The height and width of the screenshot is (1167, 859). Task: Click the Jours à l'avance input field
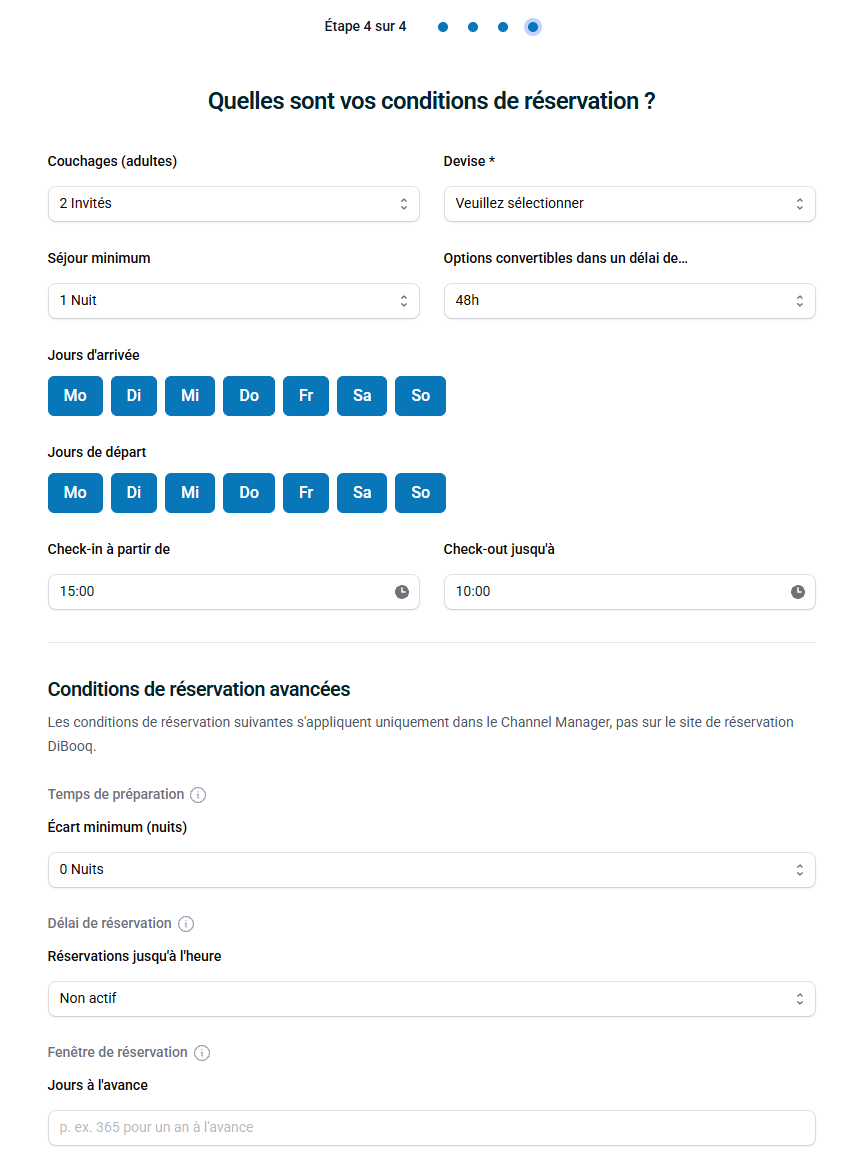click(x=432, y=1128)
